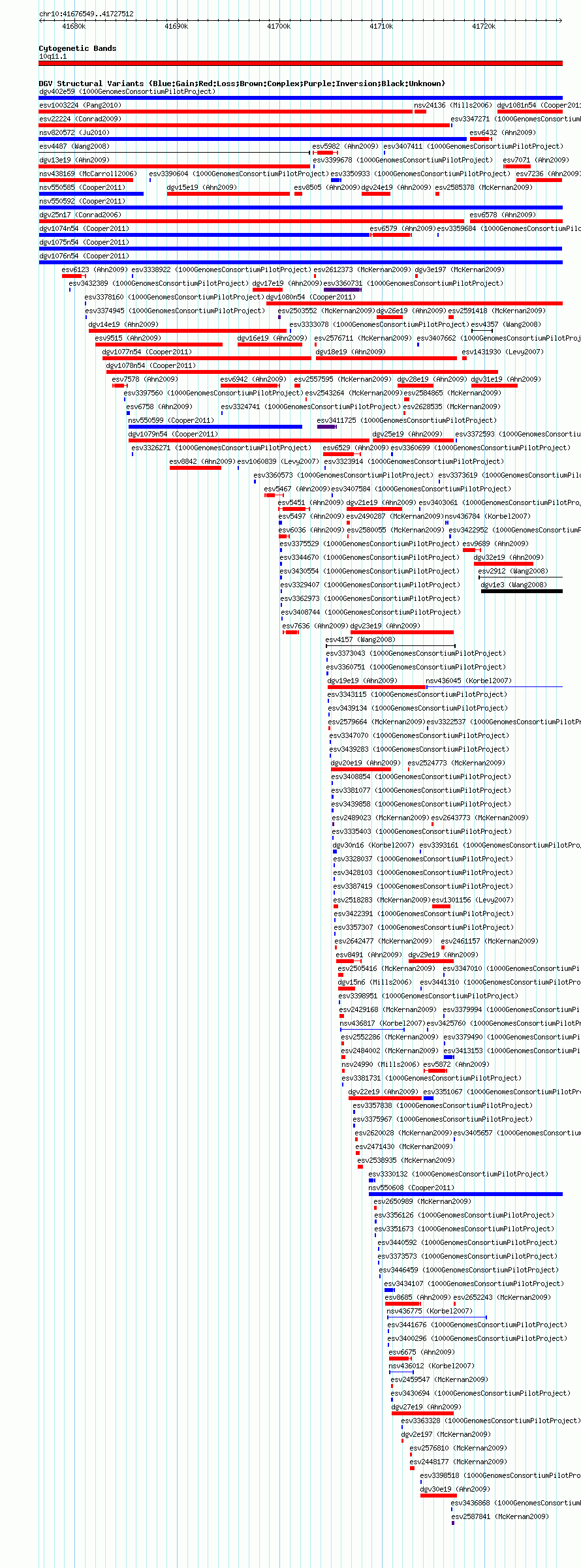Open esv8505 (Ahn2009) variant
This screenshot has height=1568, width=581.
coord(327,187)
